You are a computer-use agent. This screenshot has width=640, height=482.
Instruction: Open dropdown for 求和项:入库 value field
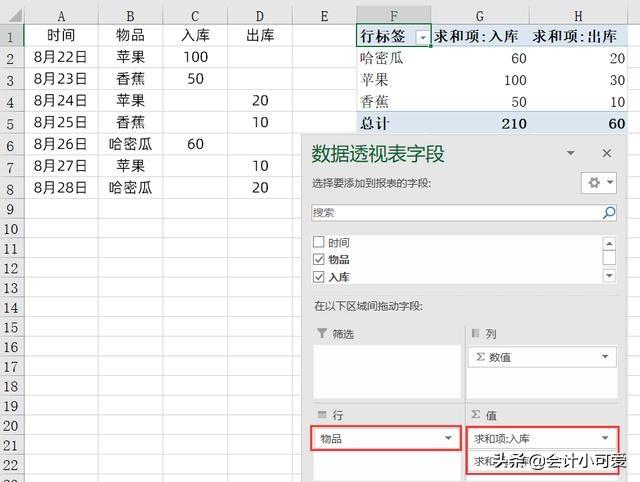(x=605, y=438)
